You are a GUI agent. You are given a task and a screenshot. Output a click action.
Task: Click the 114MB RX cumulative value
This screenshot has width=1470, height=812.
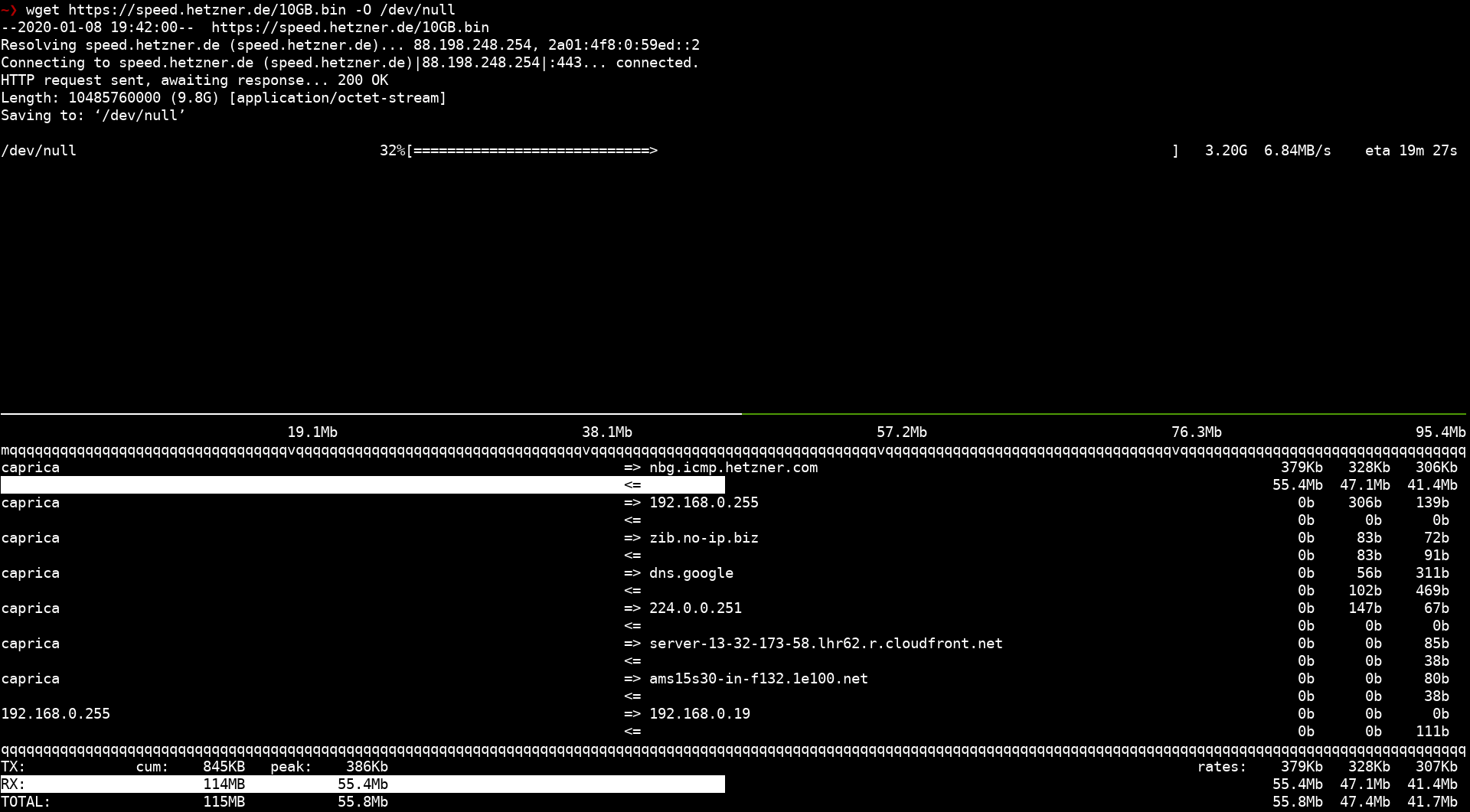[224, 784]
